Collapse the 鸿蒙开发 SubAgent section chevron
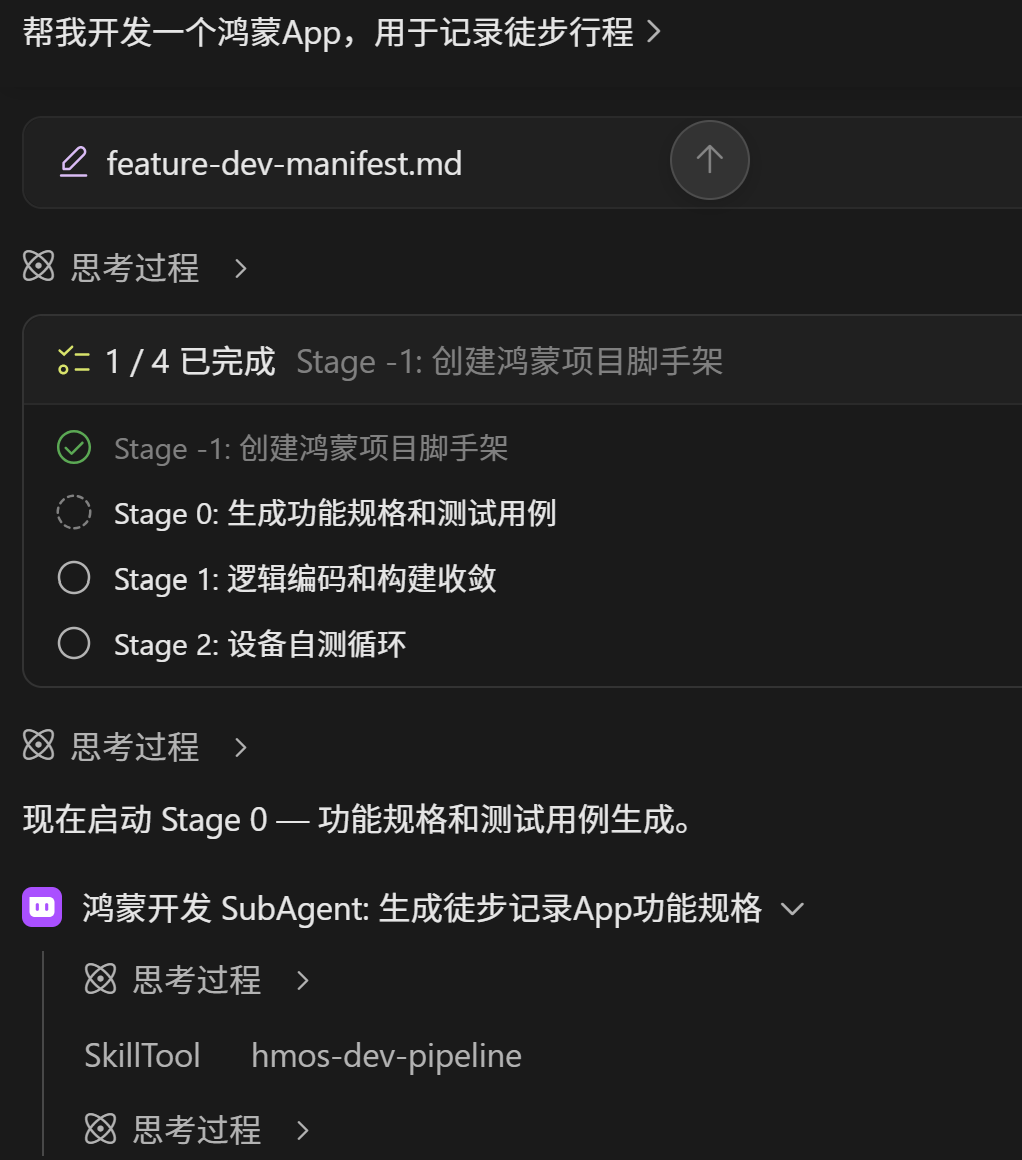 click(792, 908)
